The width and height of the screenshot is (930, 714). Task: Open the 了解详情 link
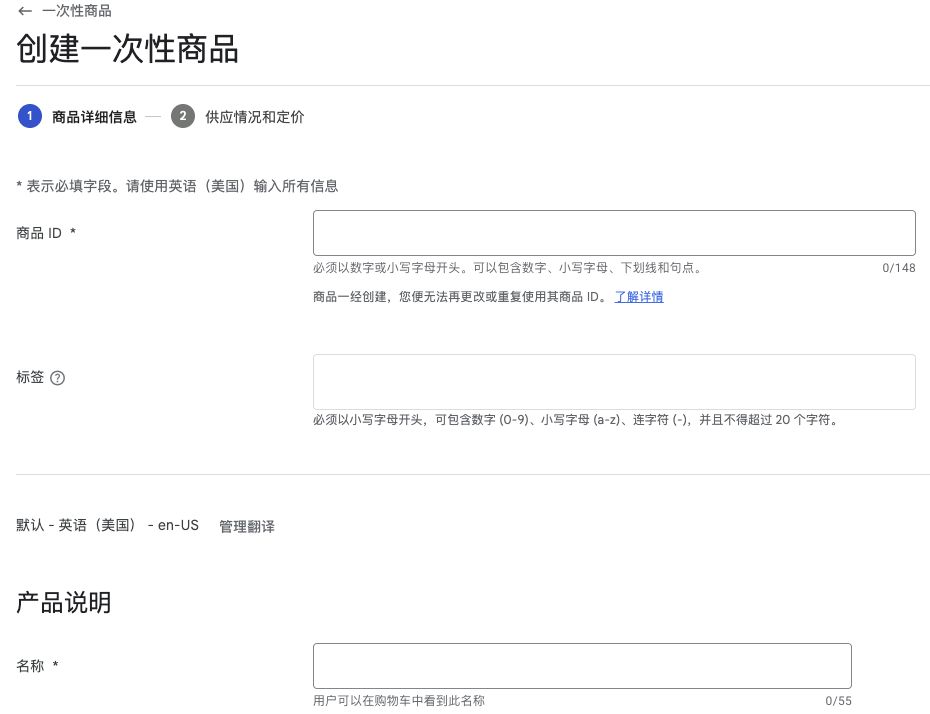click(639, 297)
